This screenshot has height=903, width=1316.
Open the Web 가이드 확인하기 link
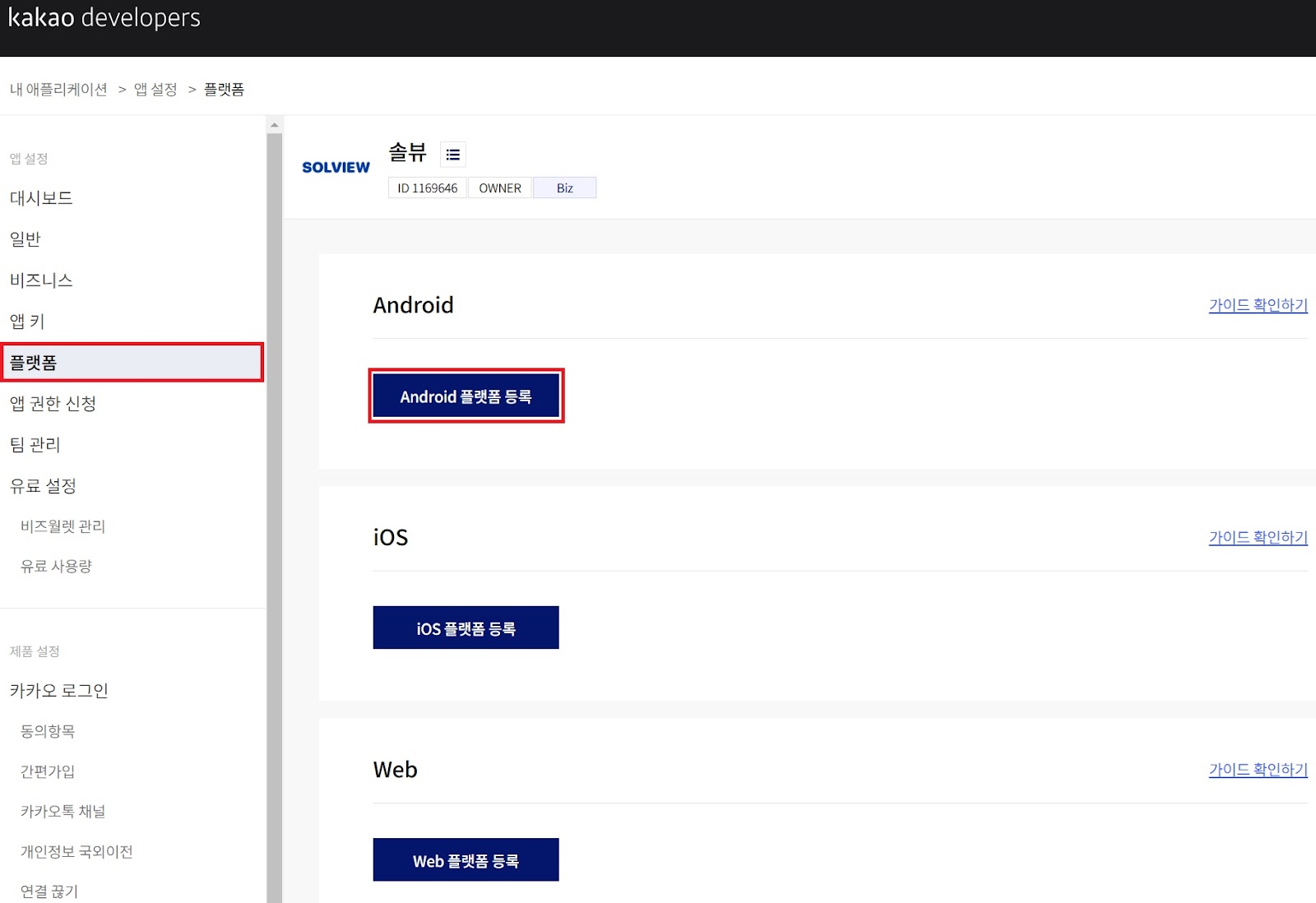click(1258, 770)
